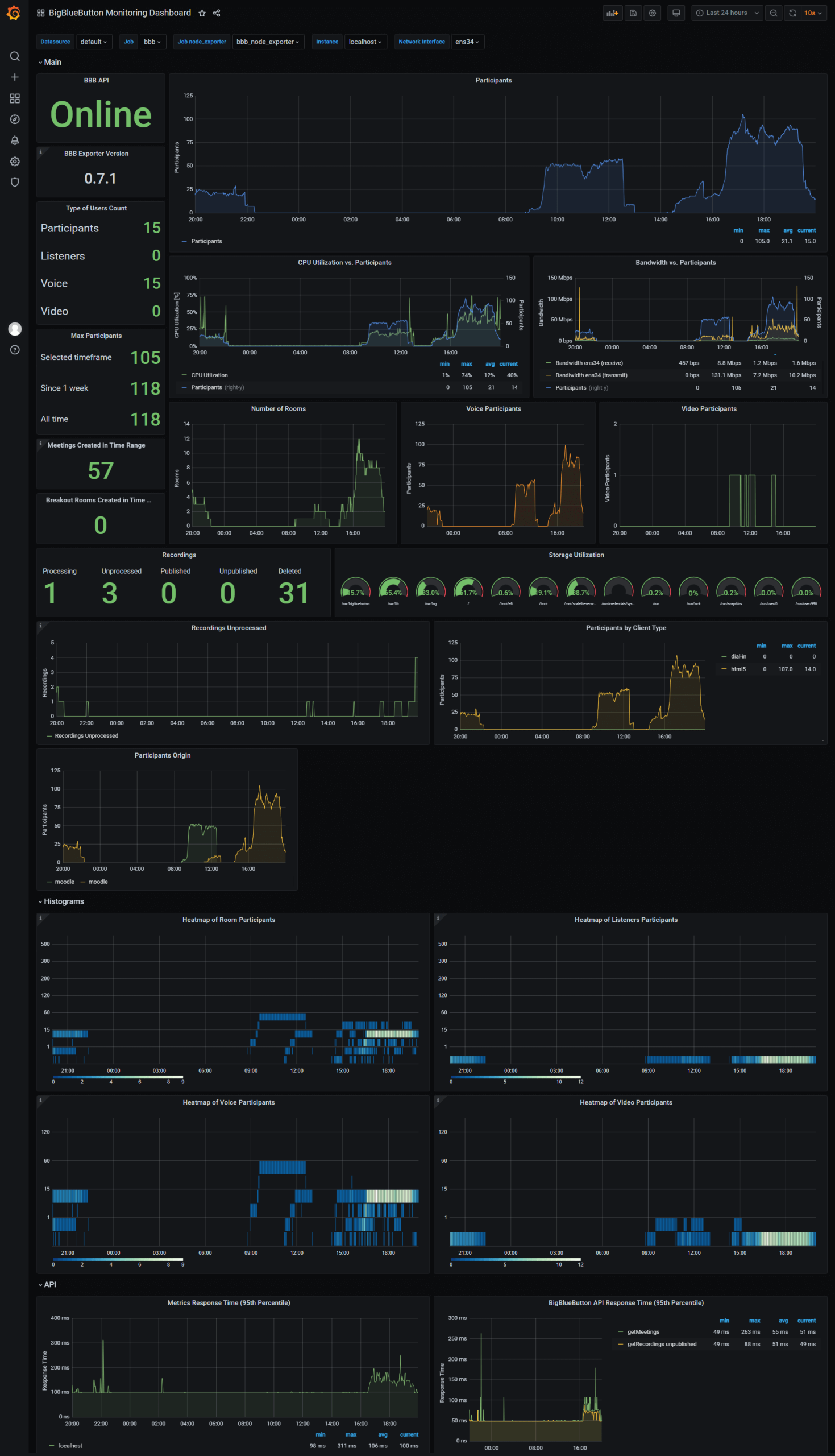Collapse the API row
835x1456 pixels.
coord(47,1285)
